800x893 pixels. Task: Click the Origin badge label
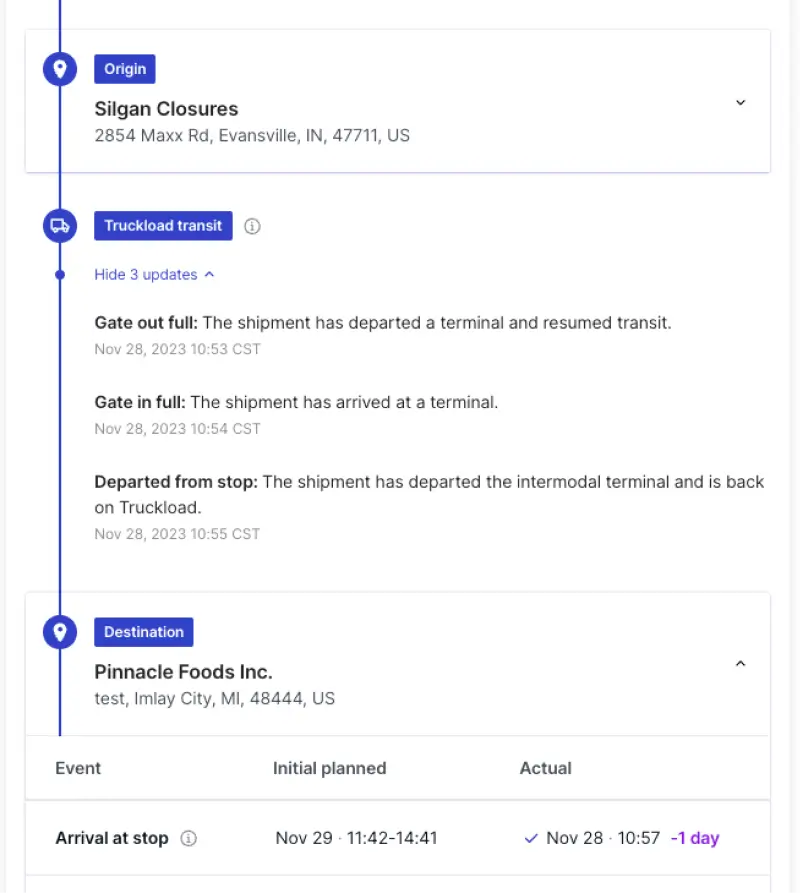[x=125, y=69]
